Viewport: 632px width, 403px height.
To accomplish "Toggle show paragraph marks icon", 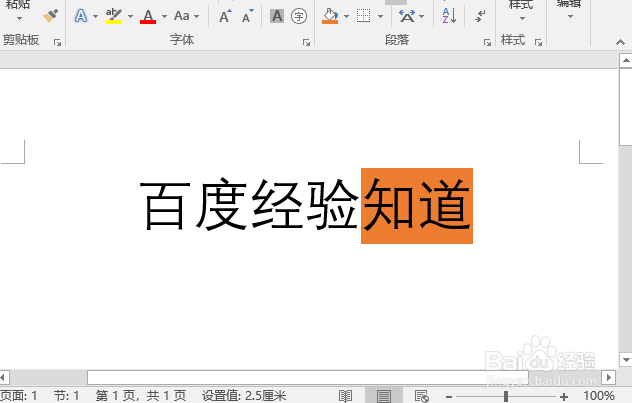I will pos(480,16).
